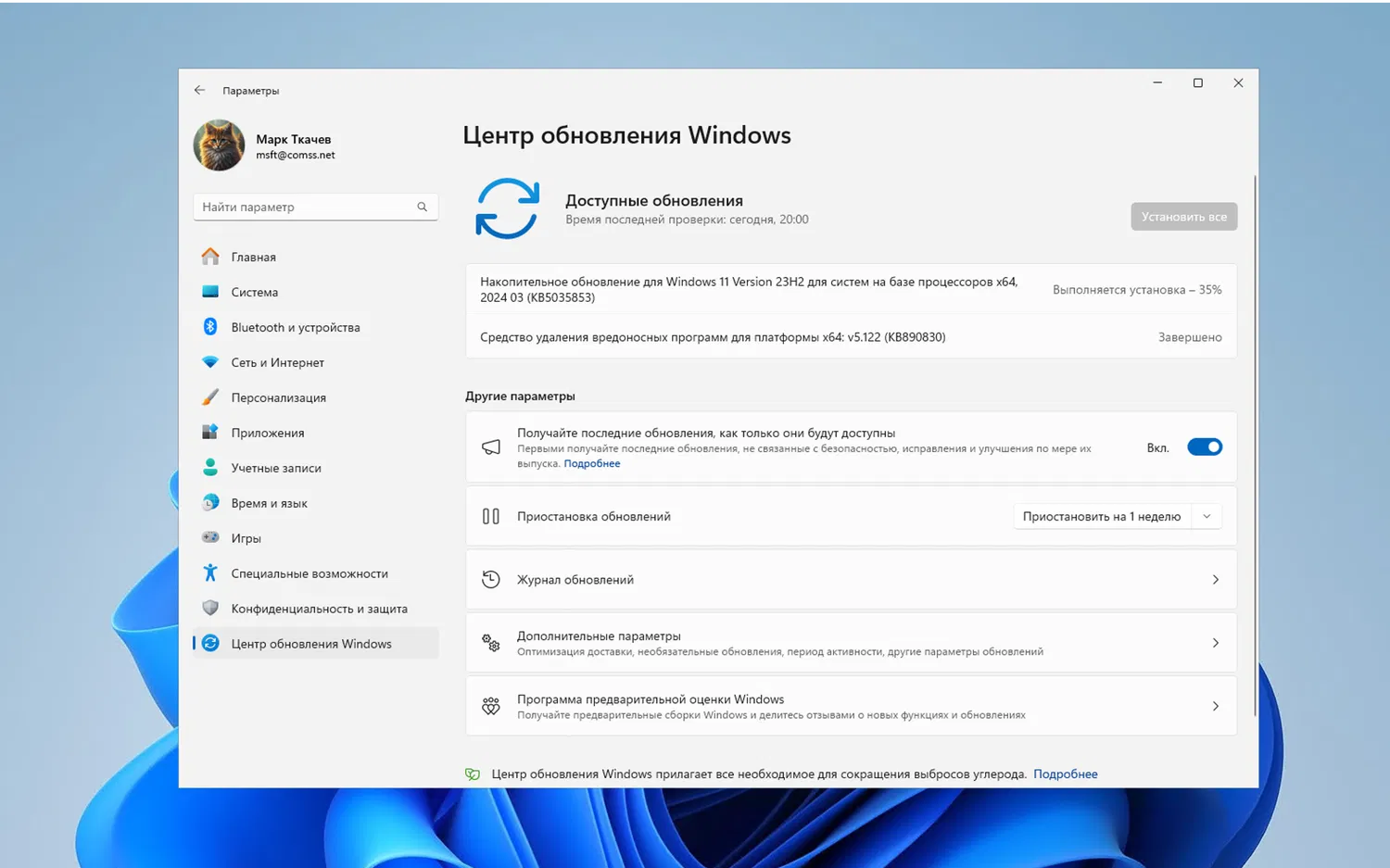Click the Другие параметры section label
The width and height of the screenshot is (1390, 868).
[520, 396]
